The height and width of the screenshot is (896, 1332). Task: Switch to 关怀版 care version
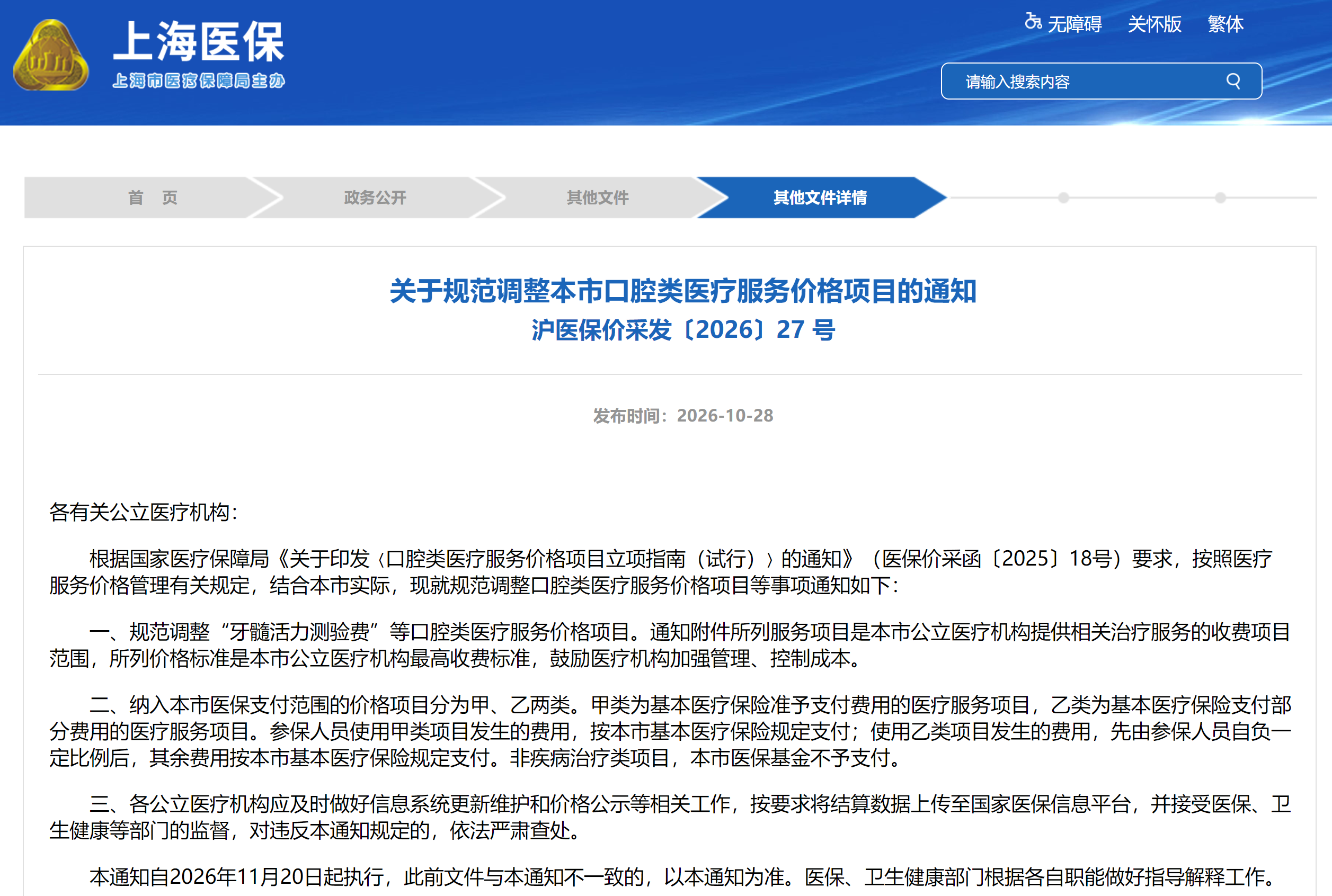1154,24
